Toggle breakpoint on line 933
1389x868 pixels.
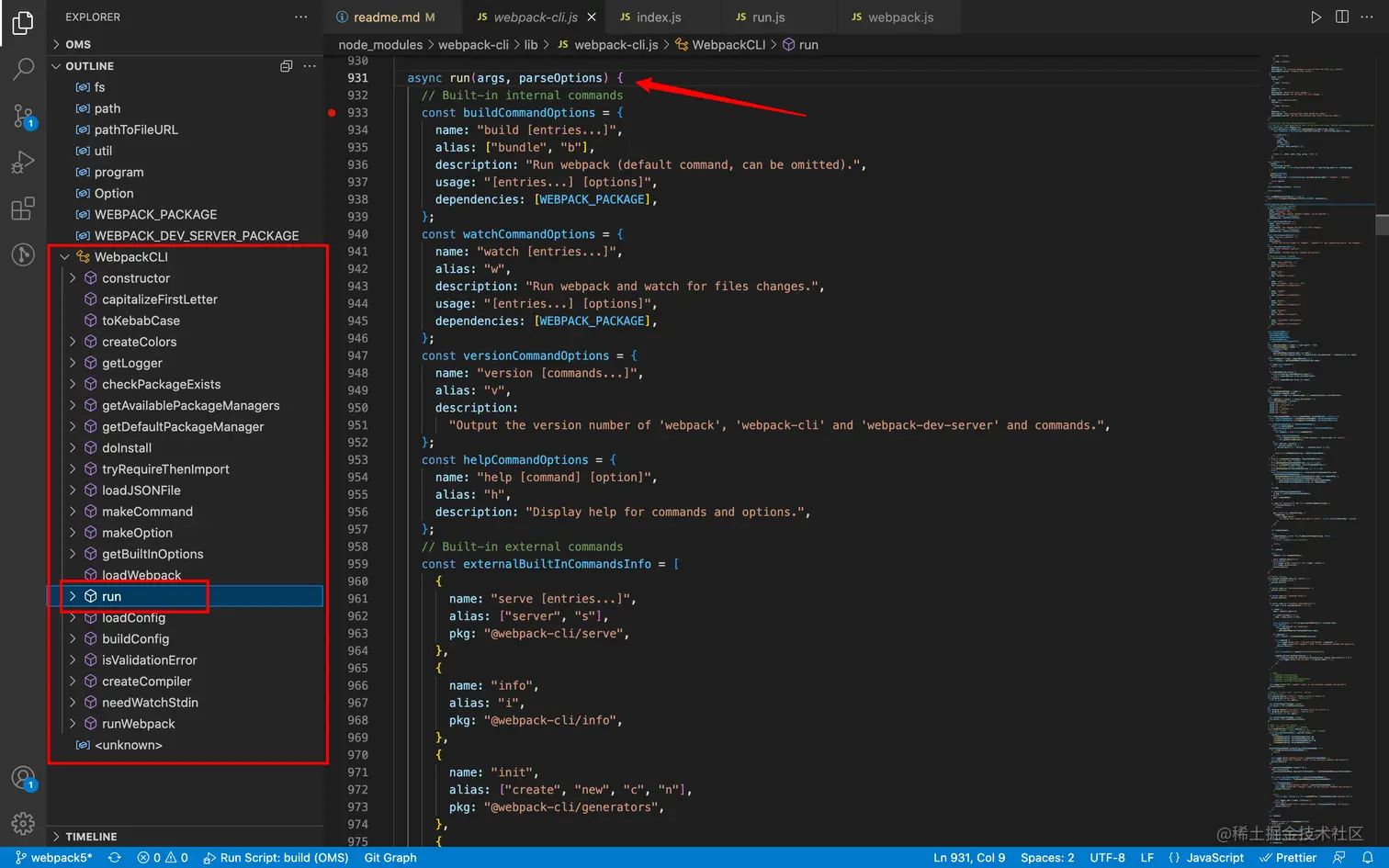pyautogui.click(x=332, y=113)
